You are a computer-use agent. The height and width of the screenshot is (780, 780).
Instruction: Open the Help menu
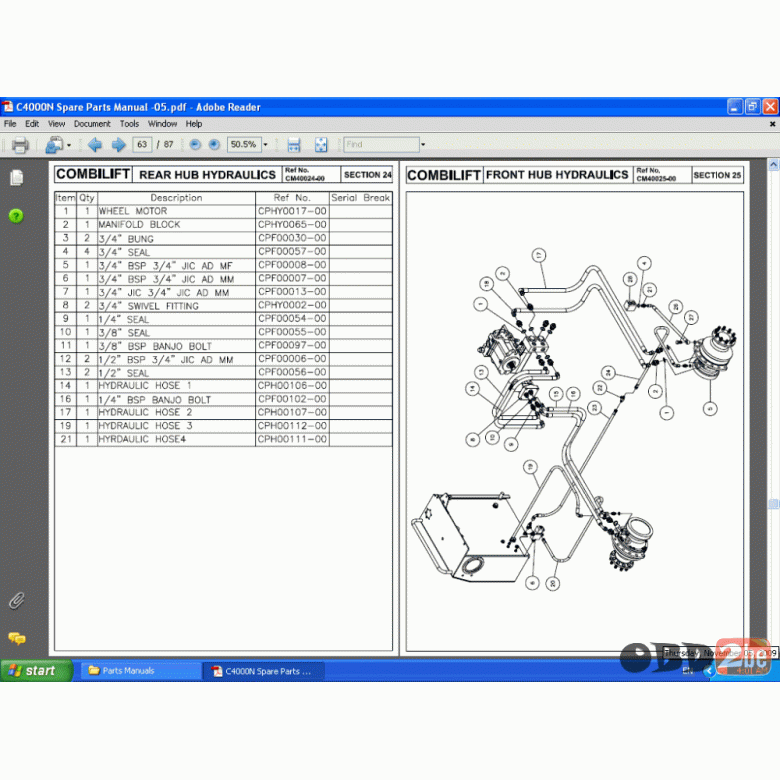click(x=194, y=124)
